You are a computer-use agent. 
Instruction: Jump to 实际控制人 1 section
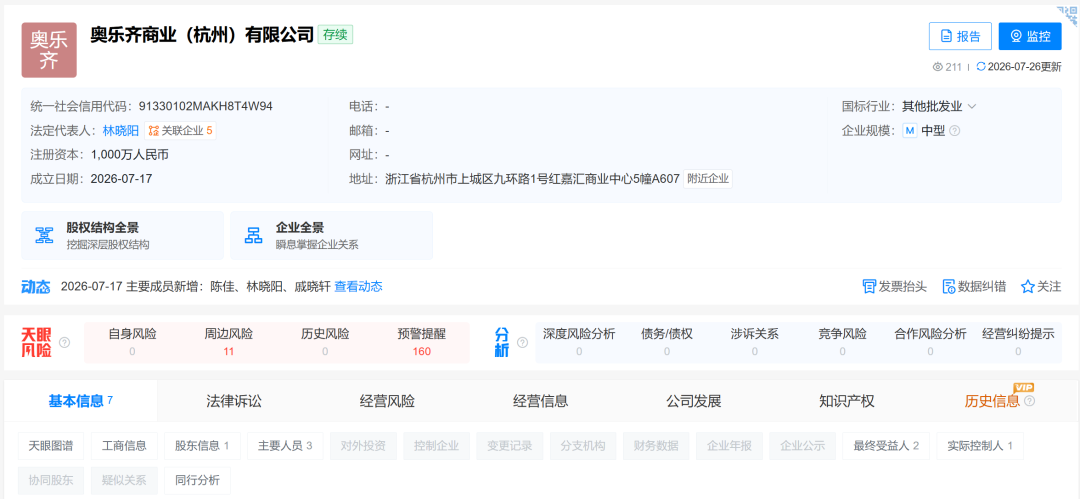980,446
